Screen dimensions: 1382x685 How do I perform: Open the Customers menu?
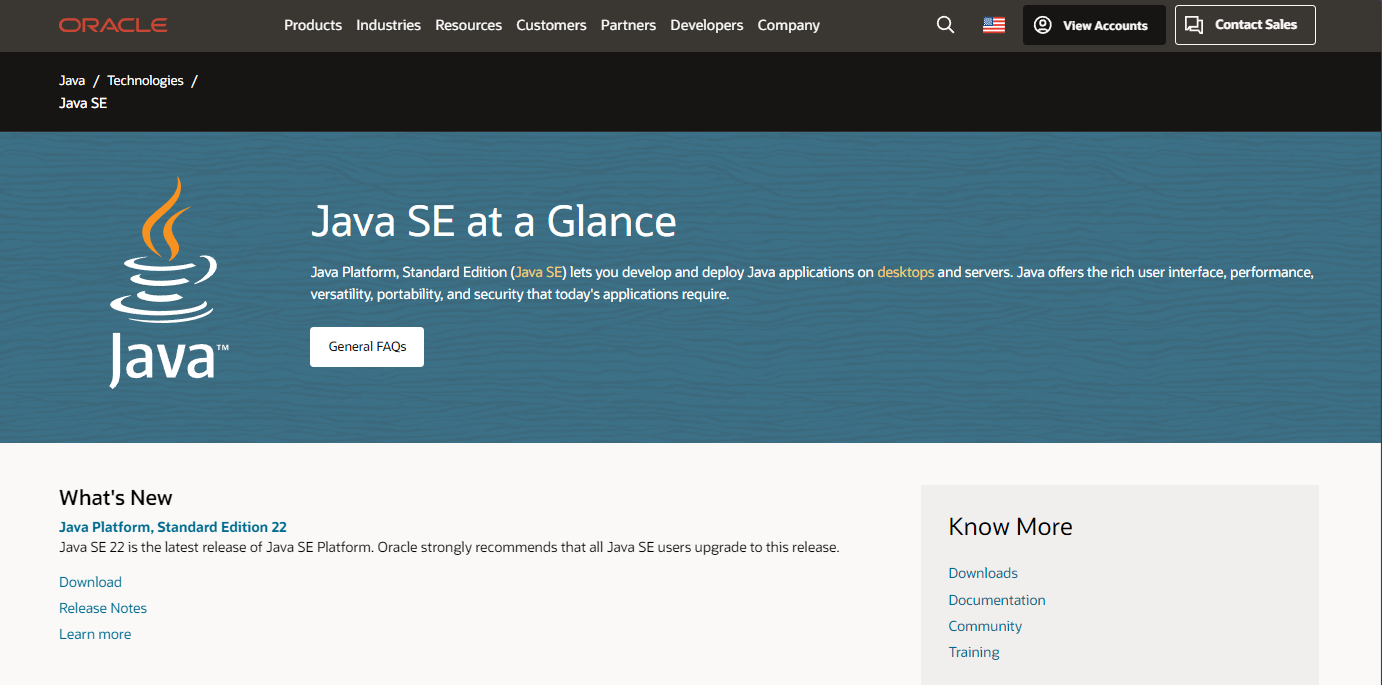click(551, 25)
